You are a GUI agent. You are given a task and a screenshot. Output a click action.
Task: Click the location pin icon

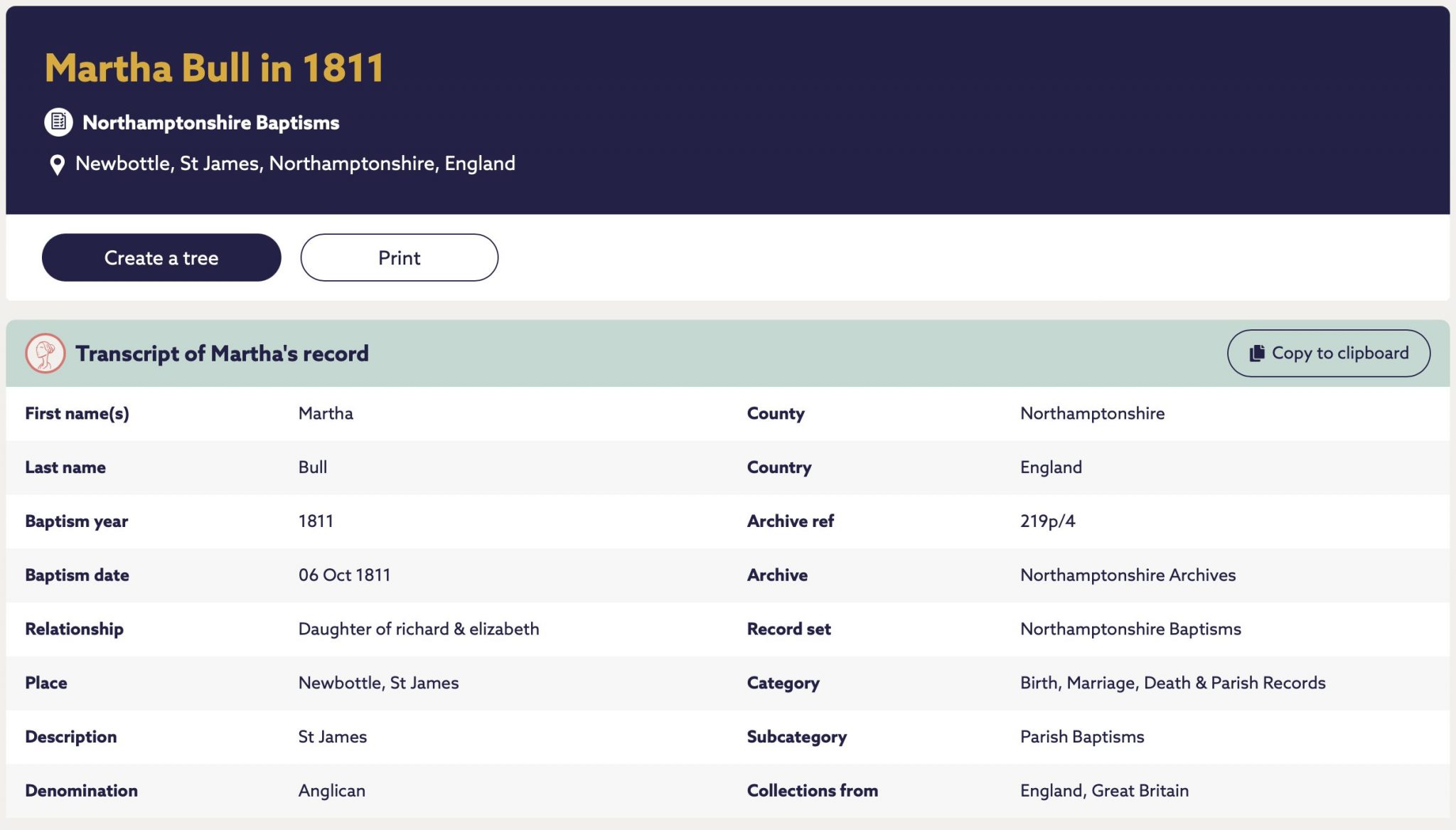57,165
